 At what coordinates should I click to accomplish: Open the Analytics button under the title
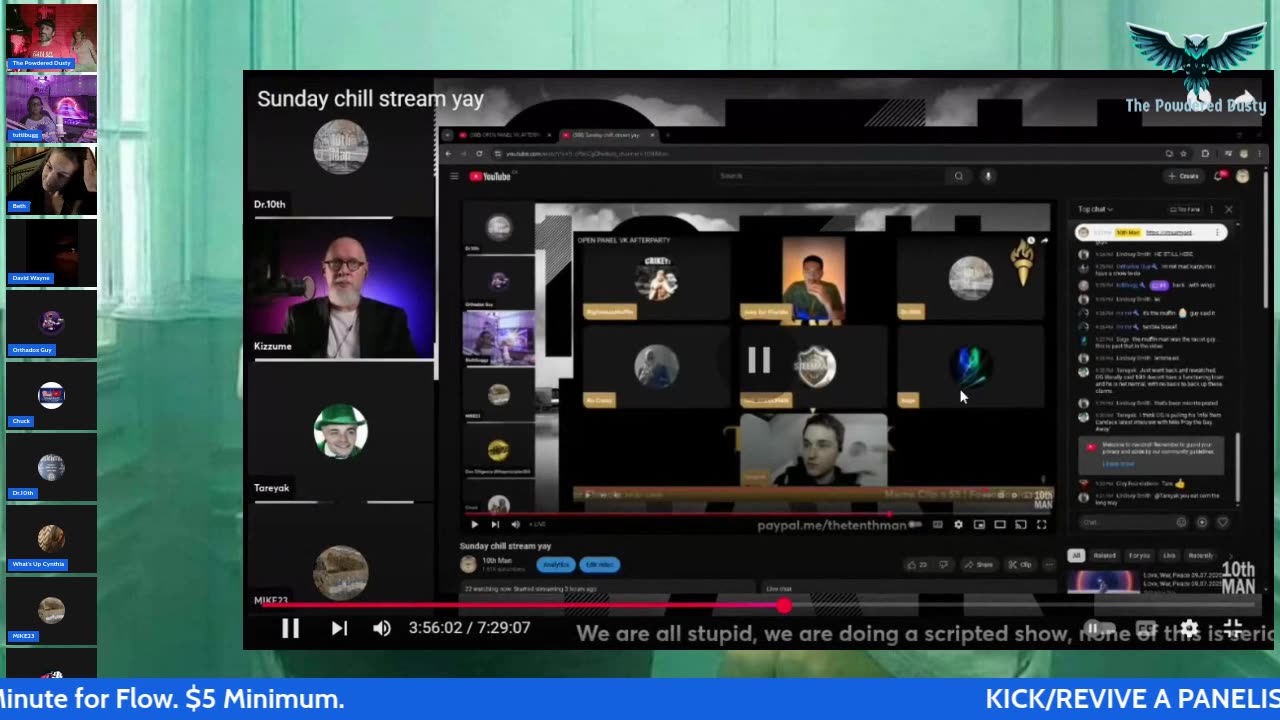[x=556, y=564]
